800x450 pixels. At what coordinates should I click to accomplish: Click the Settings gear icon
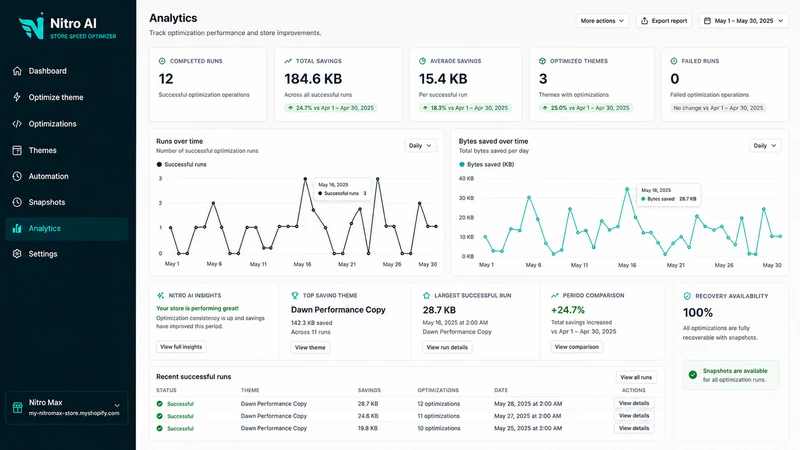click(17, 254)
